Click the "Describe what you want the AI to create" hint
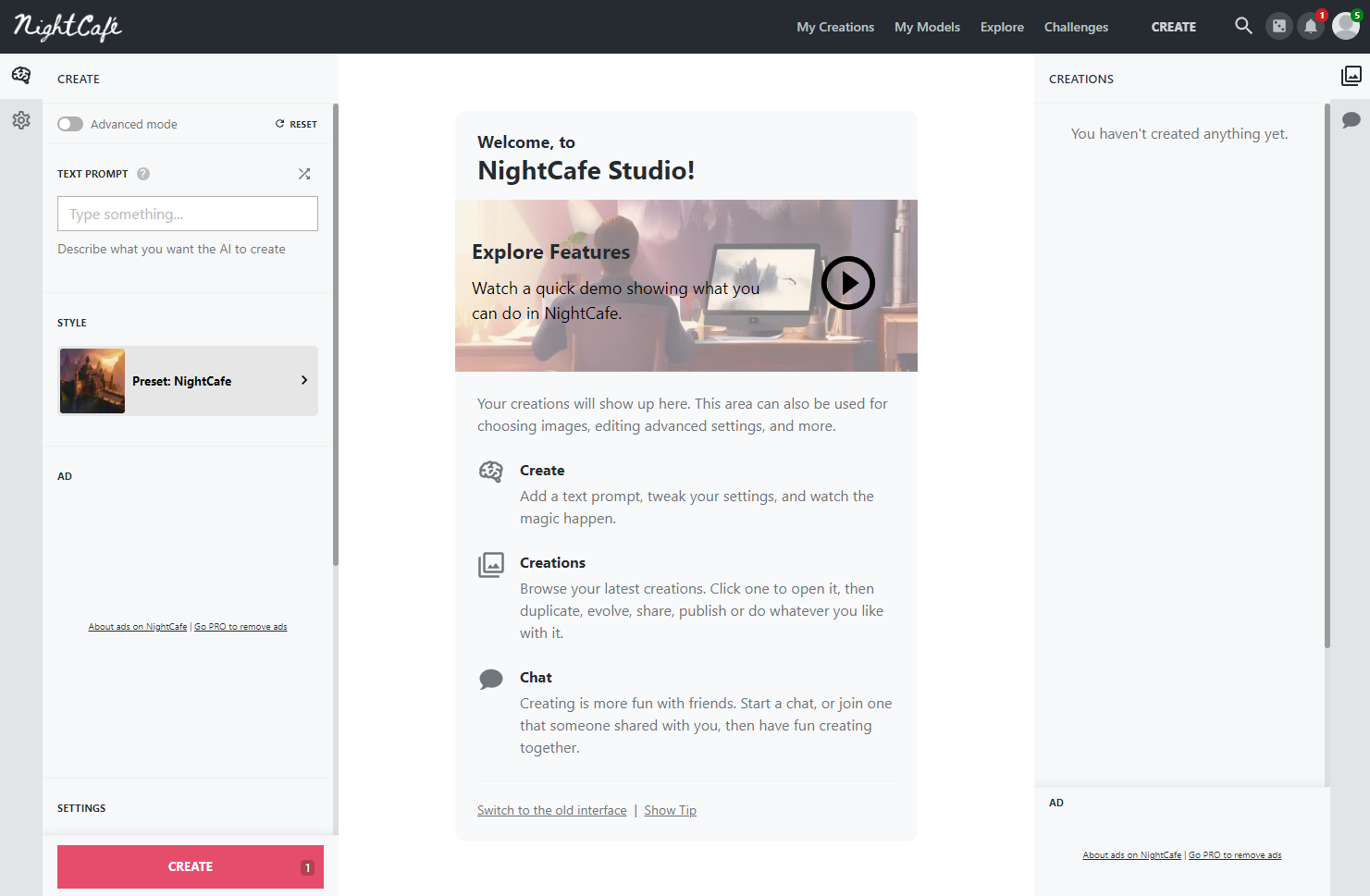The width and height of the screenshot is (1370, 896). point(171,250)
